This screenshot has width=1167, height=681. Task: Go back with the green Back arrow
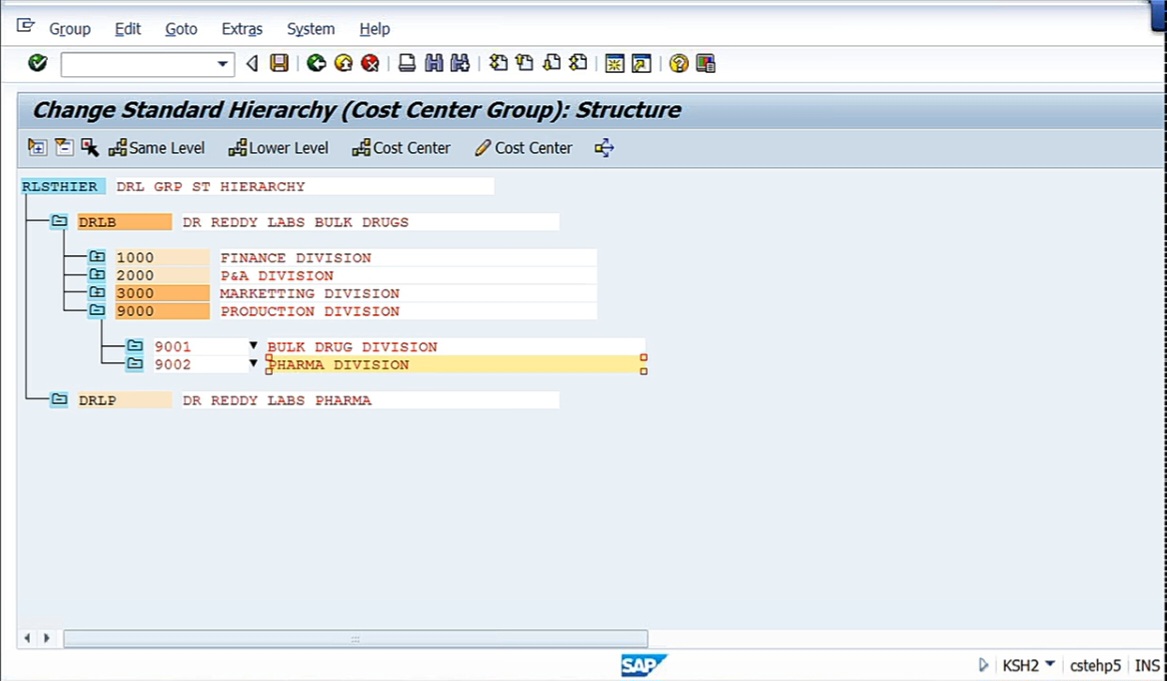tap(316, 63)
